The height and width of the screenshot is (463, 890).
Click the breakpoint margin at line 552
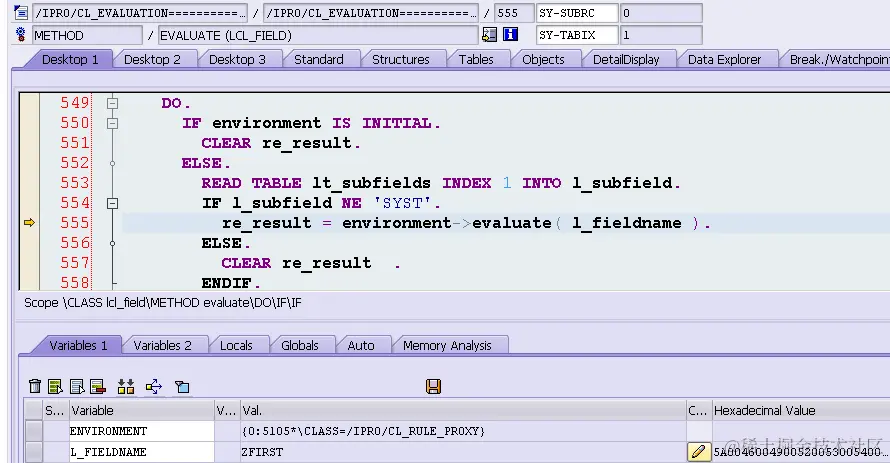click(x=30, y=163)
